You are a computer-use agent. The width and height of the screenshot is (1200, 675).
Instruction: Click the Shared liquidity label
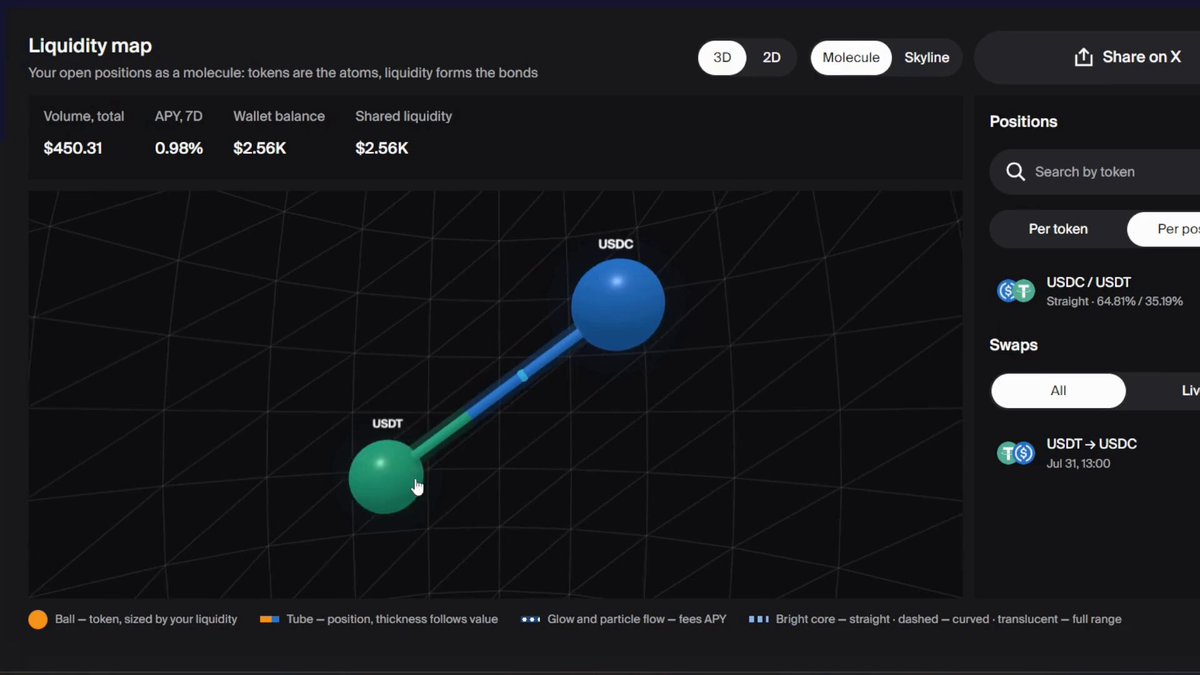404,116
